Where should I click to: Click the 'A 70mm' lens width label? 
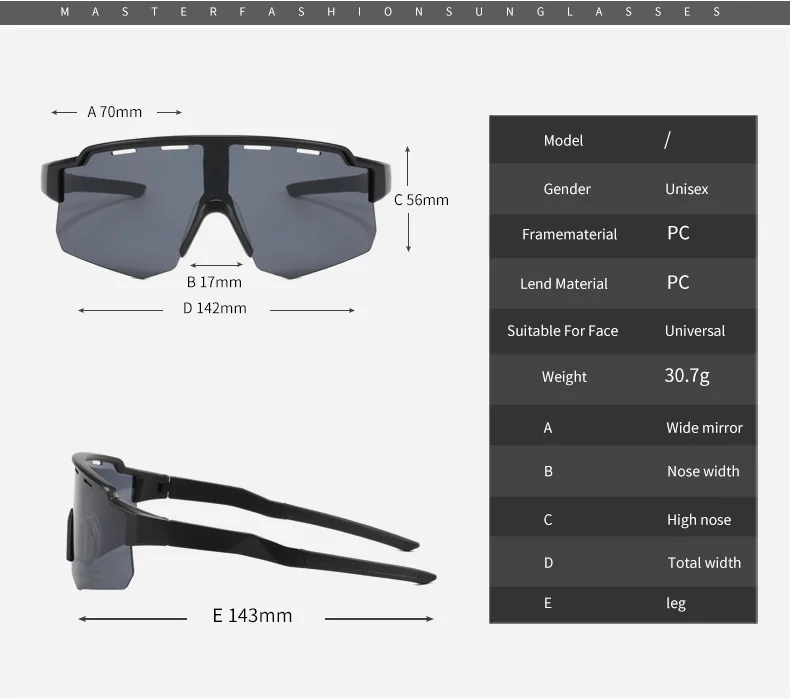tap(114, 112)
